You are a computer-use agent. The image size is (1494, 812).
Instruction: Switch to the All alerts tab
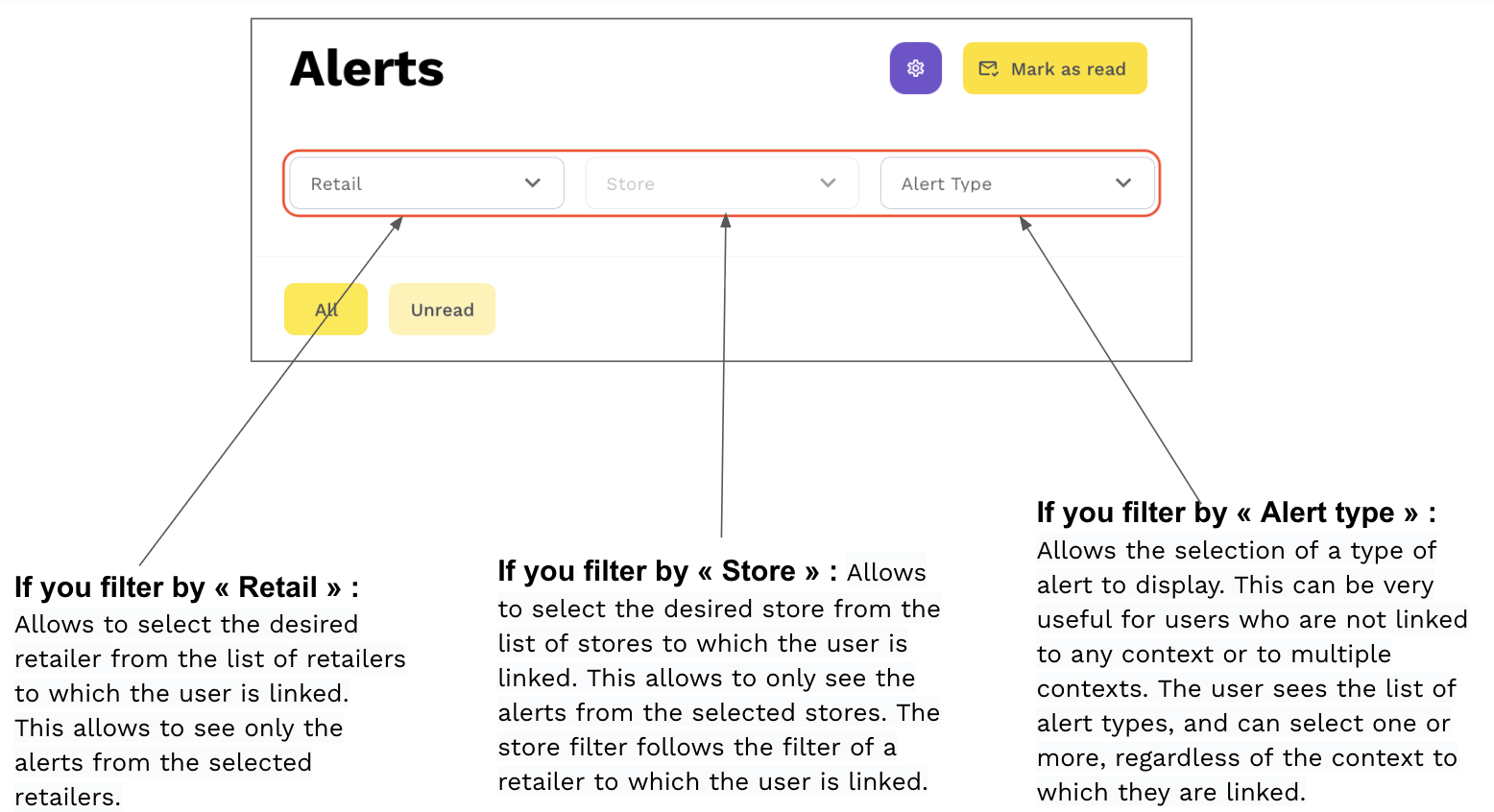coord(325,309)
